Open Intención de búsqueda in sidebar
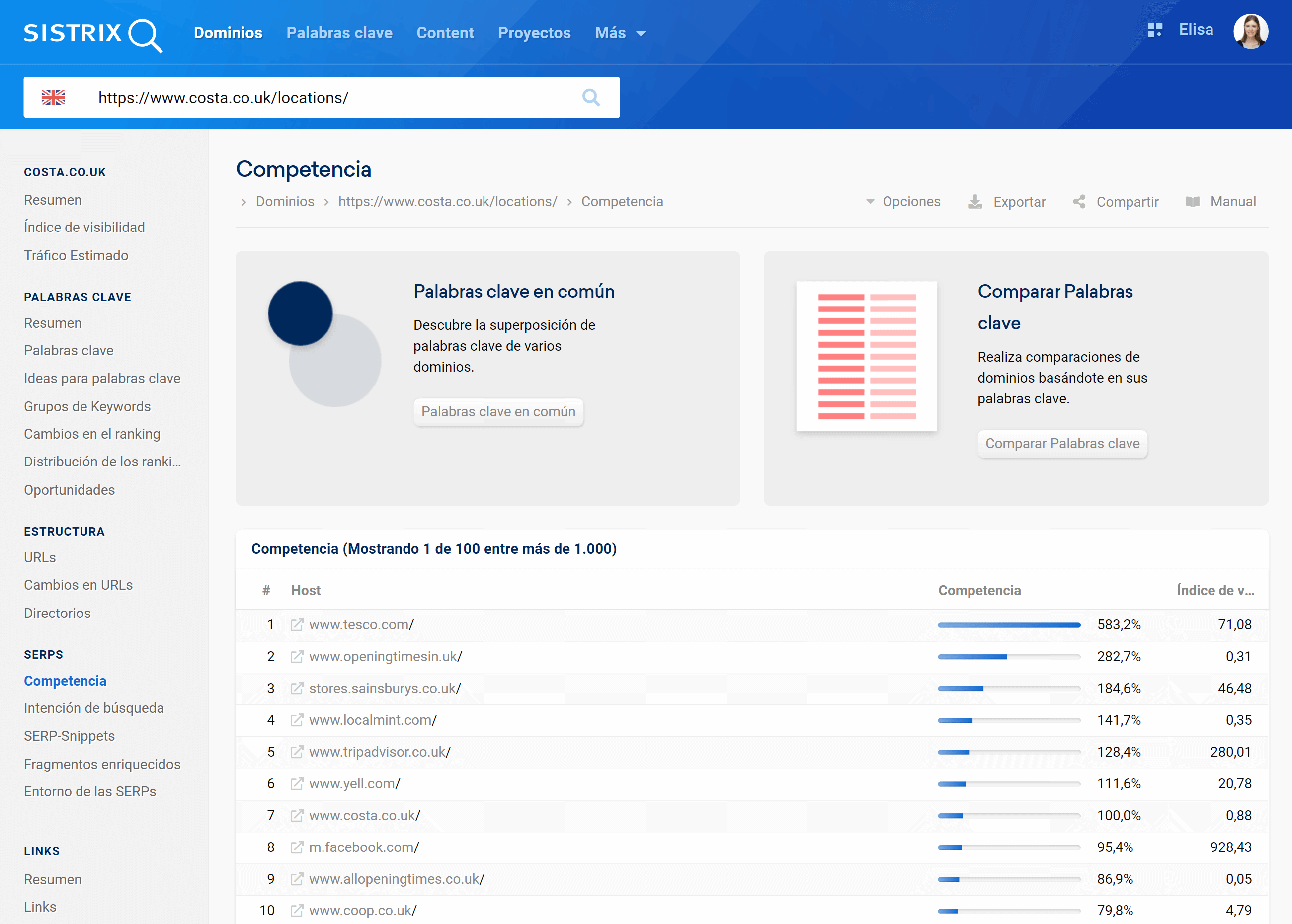This screenshot has height=924, width=1292. (x=93, y=708)
